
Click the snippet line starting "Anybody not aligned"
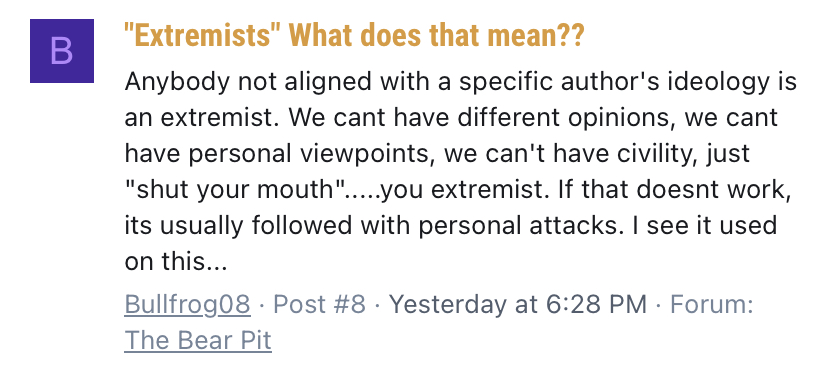click(x=460, y=82)
